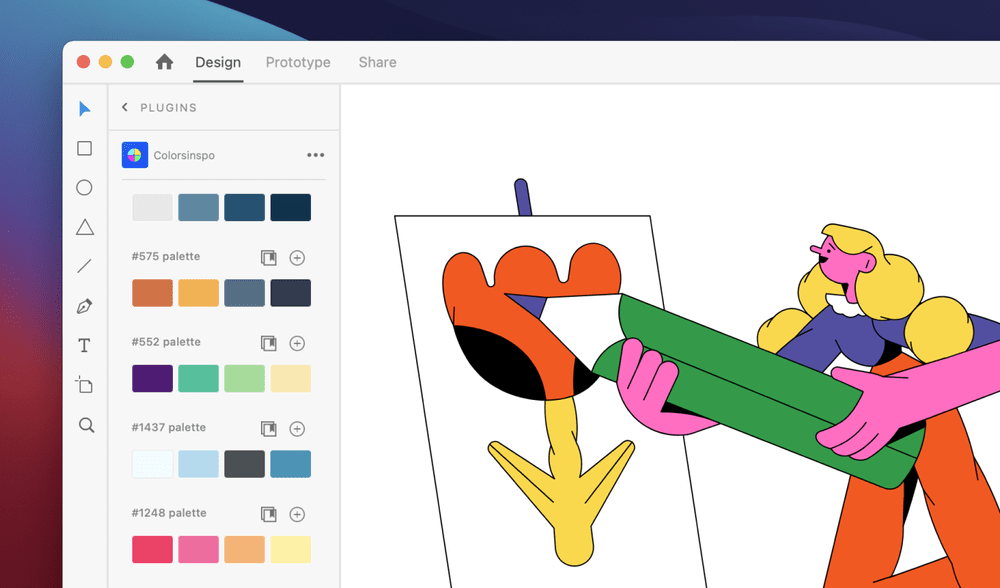This screenshot has width=1000, height=588.
Task: Select the Text tool
Action: click(84, 346)
